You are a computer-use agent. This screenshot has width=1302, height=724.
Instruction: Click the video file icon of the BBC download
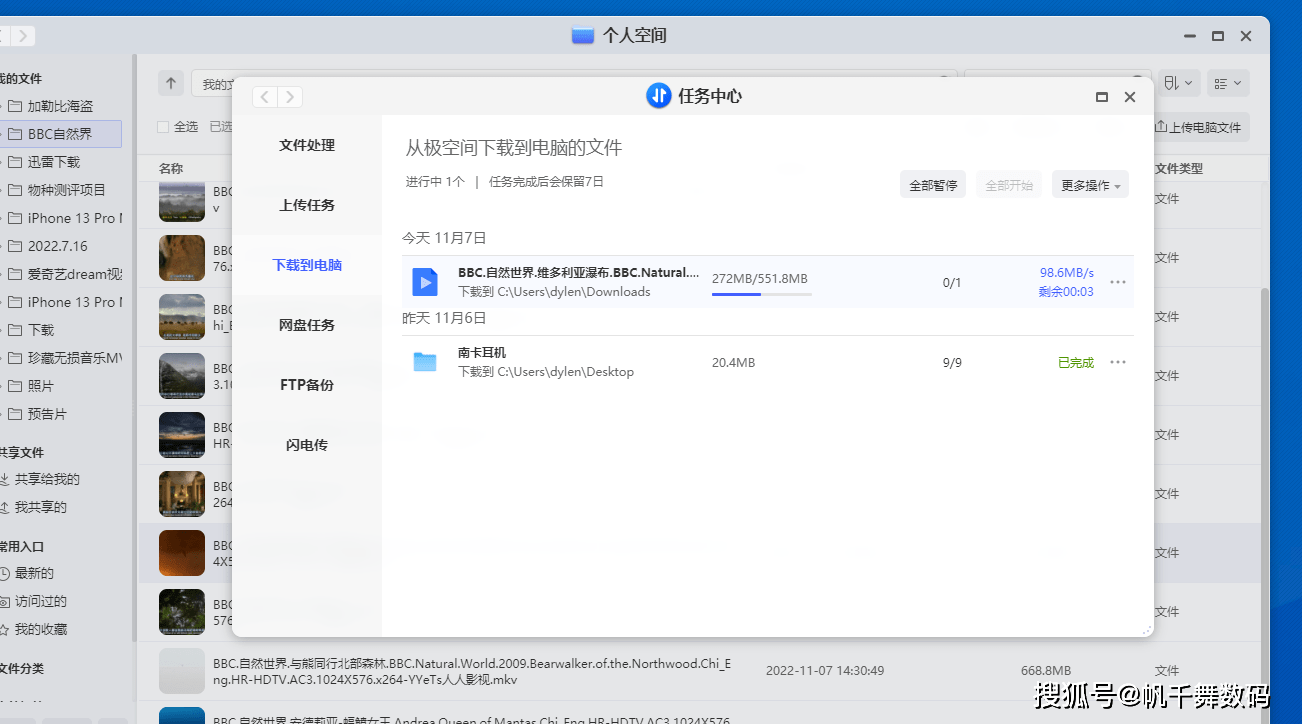pos(425,282)
